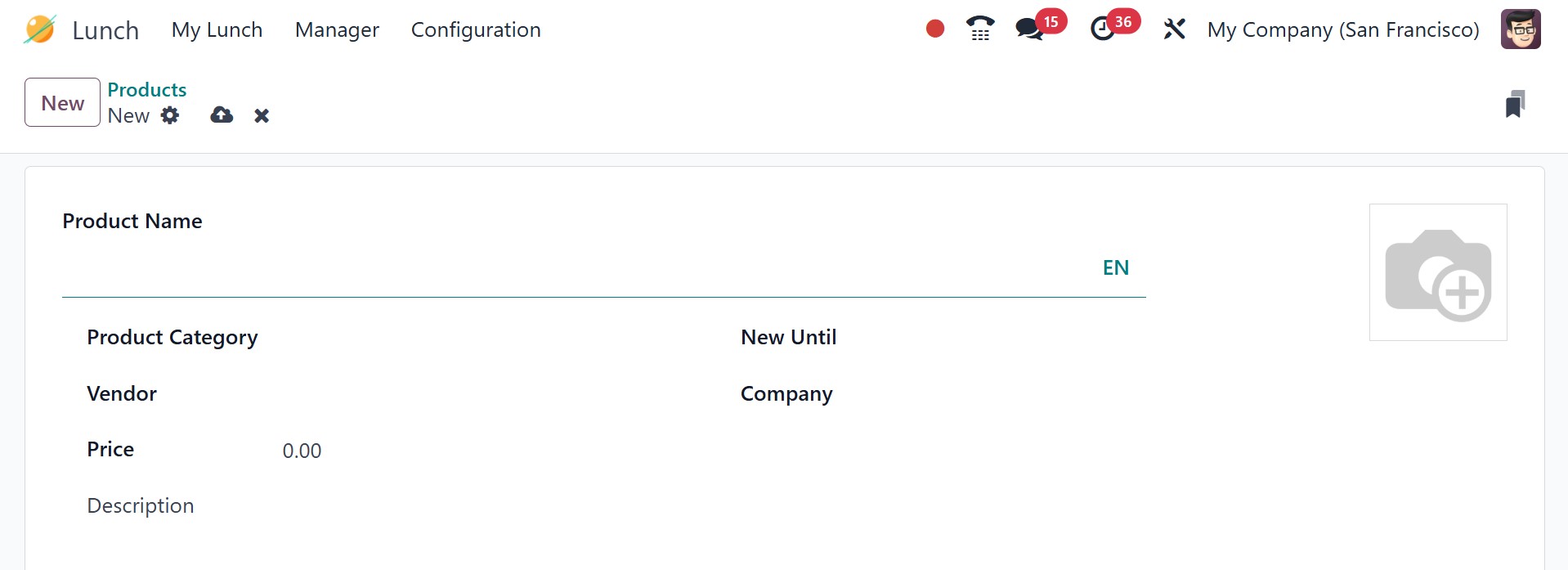
Task: Open the My Company (San Francisco) switcher
Action: [1342, 30]
